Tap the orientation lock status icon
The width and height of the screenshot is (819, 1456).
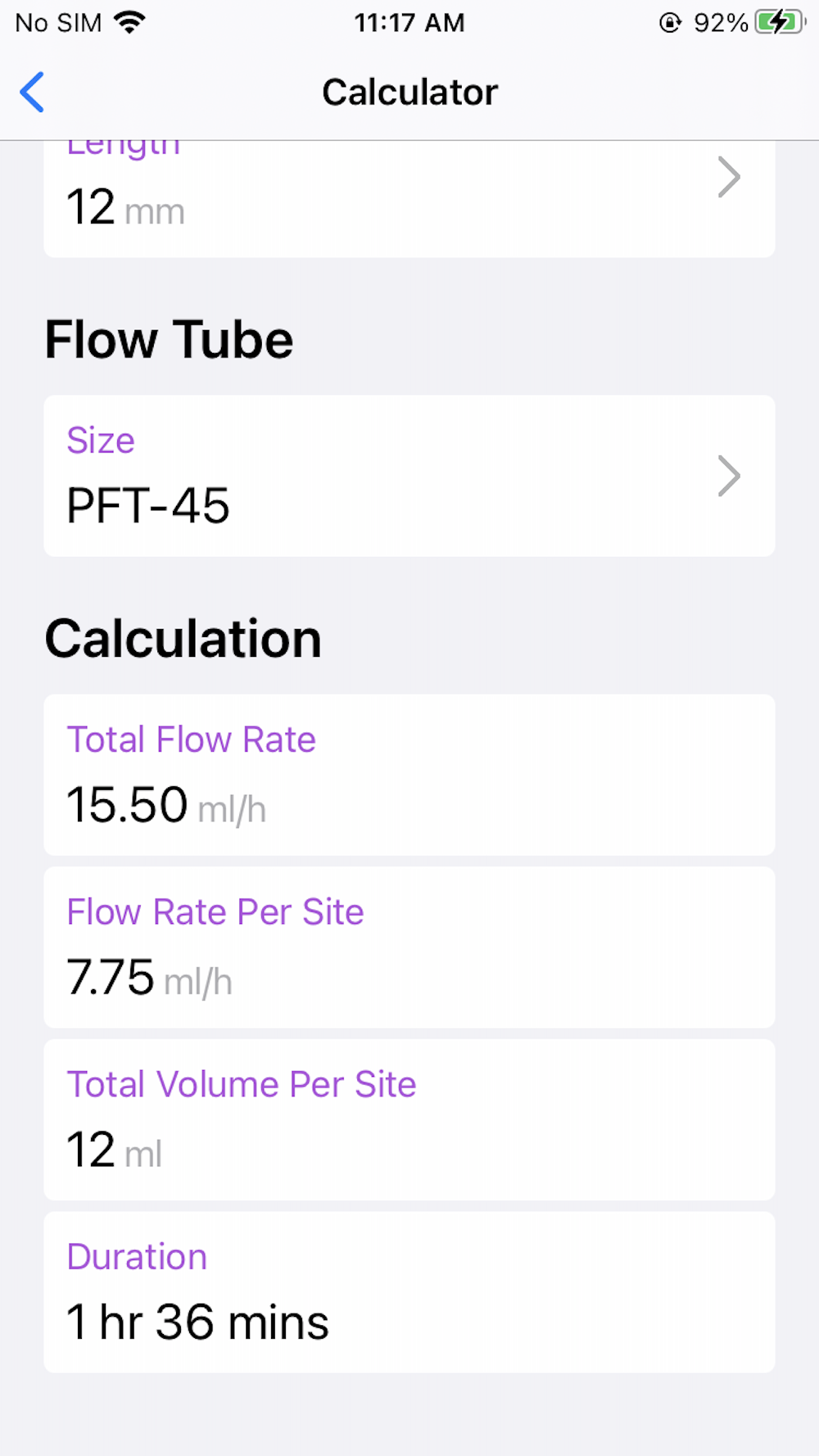pos(670,22)
